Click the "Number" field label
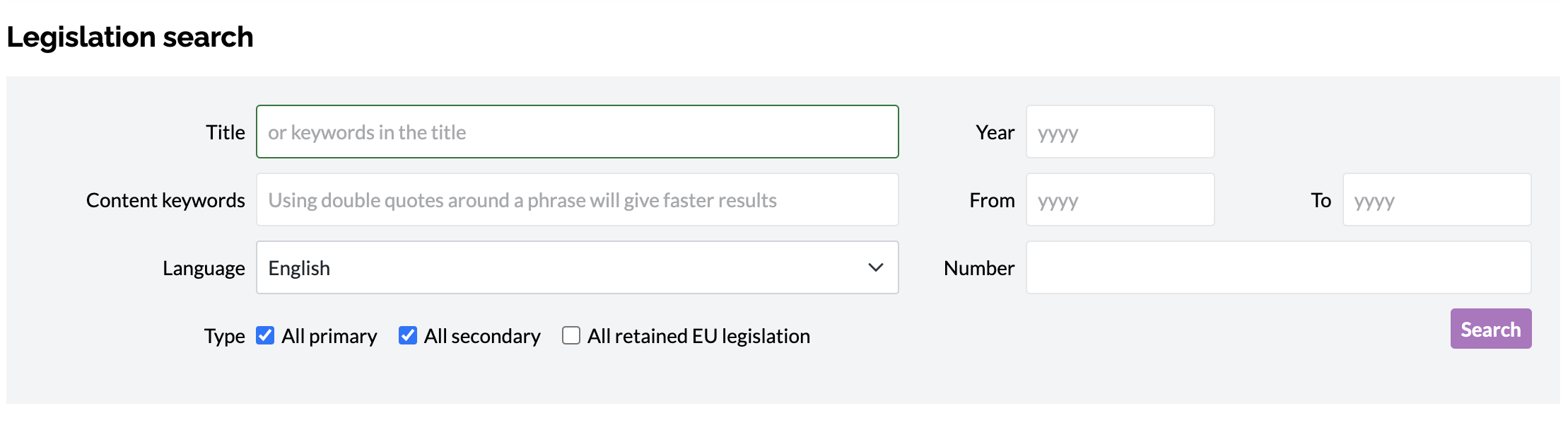This screenshot has width=1568, height=423. (x=978, y=268)
